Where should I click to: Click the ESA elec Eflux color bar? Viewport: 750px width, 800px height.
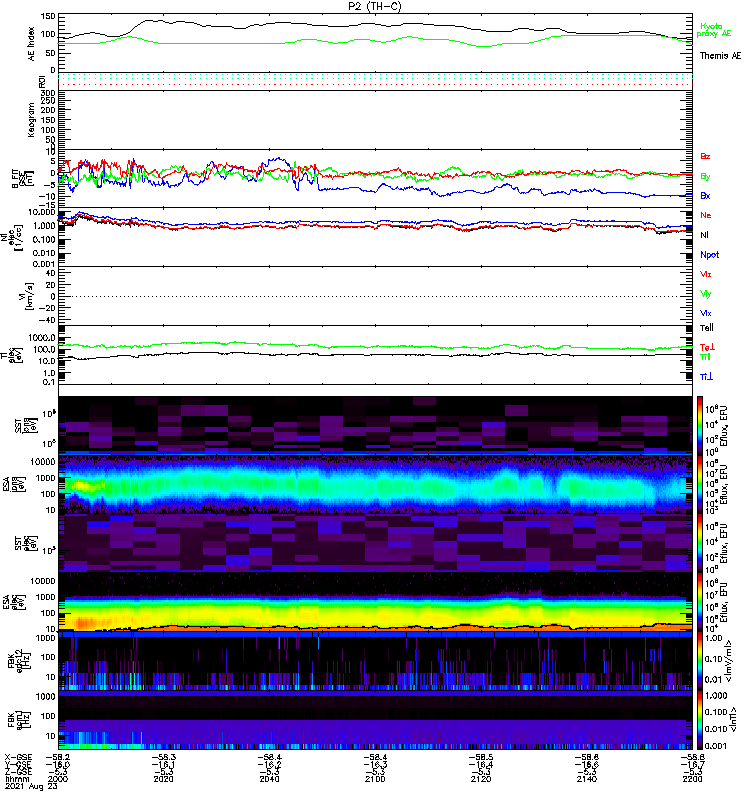(x=700, y=602)
